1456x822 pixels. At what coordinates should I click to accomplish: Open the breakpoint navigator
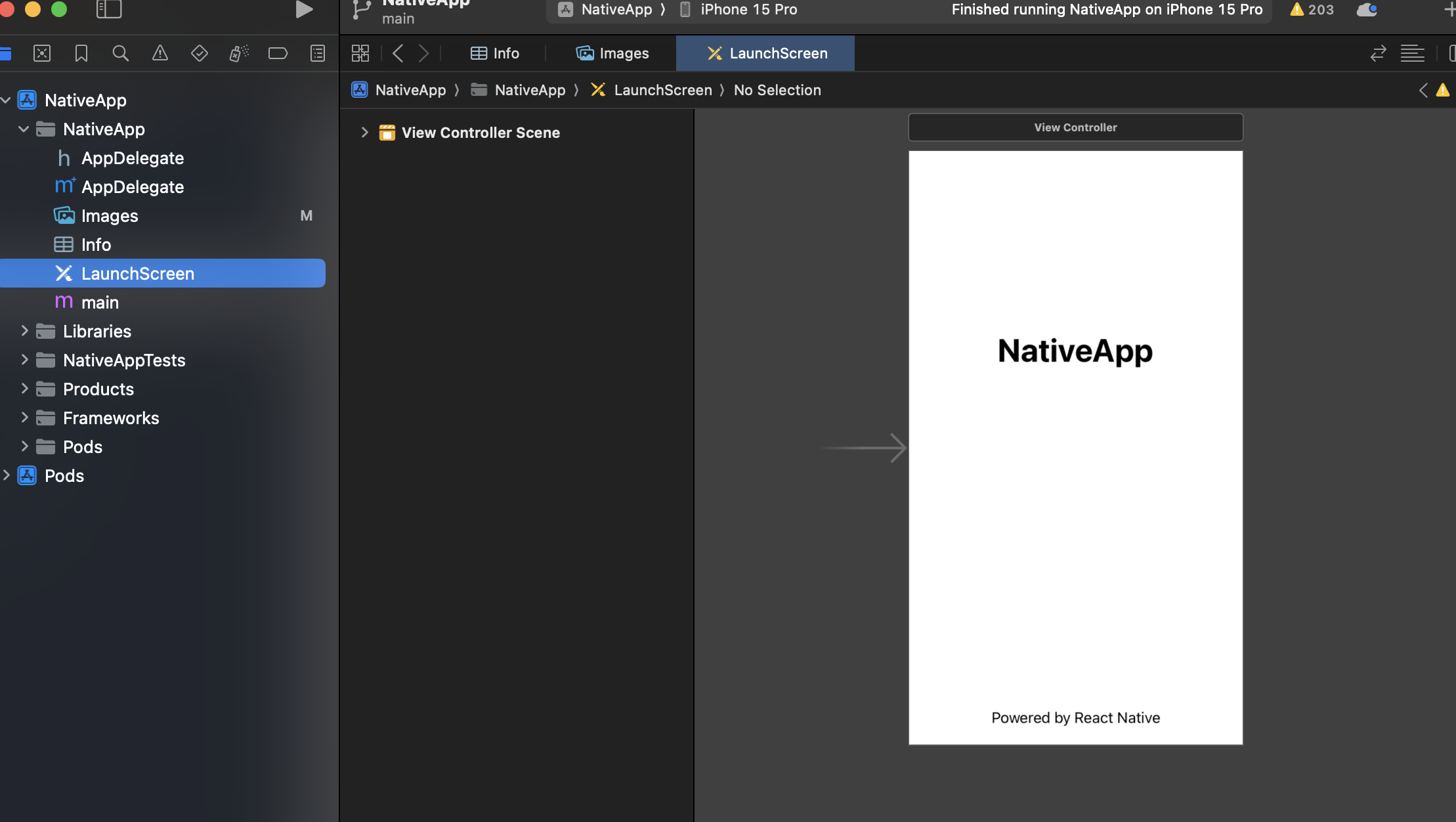click(x=278, y=53)
